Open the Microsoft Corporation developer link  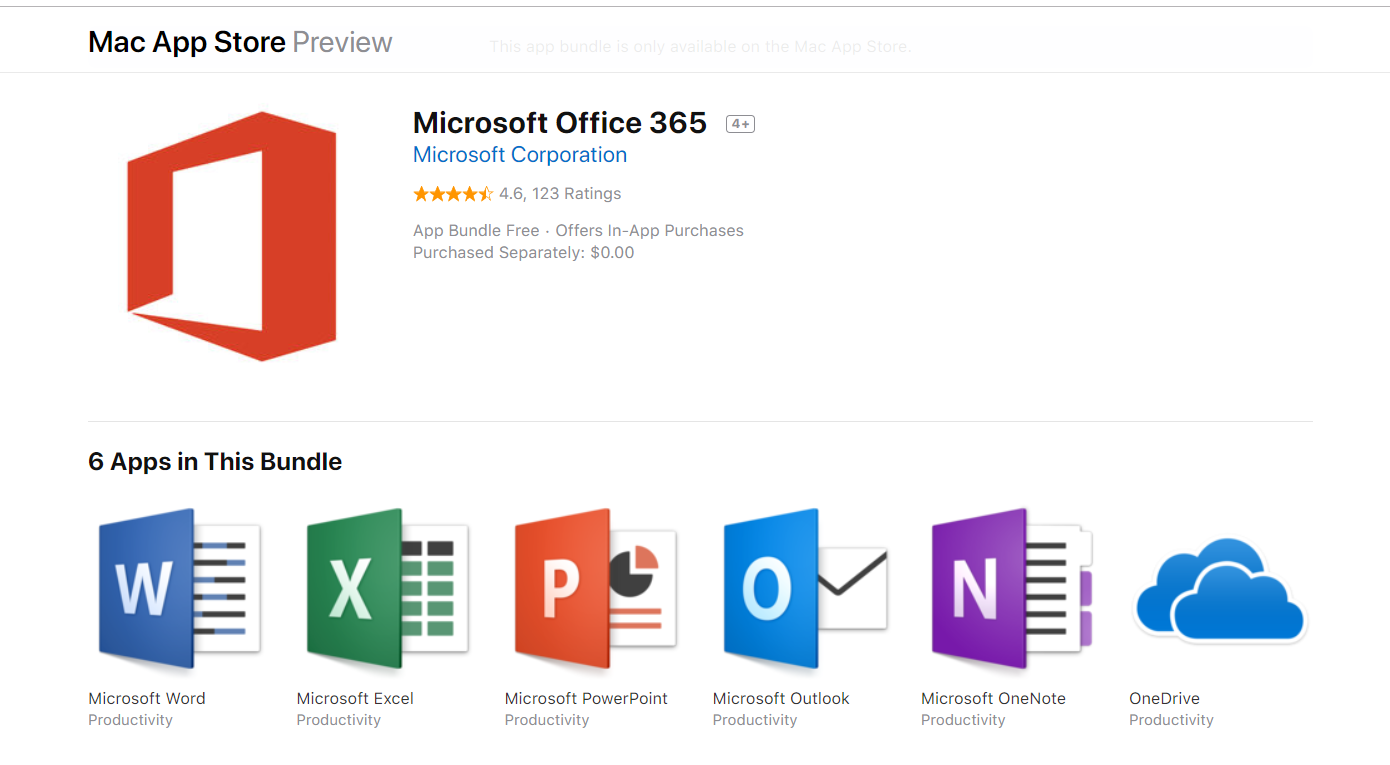pyautogui.click(x=520, y=155)
